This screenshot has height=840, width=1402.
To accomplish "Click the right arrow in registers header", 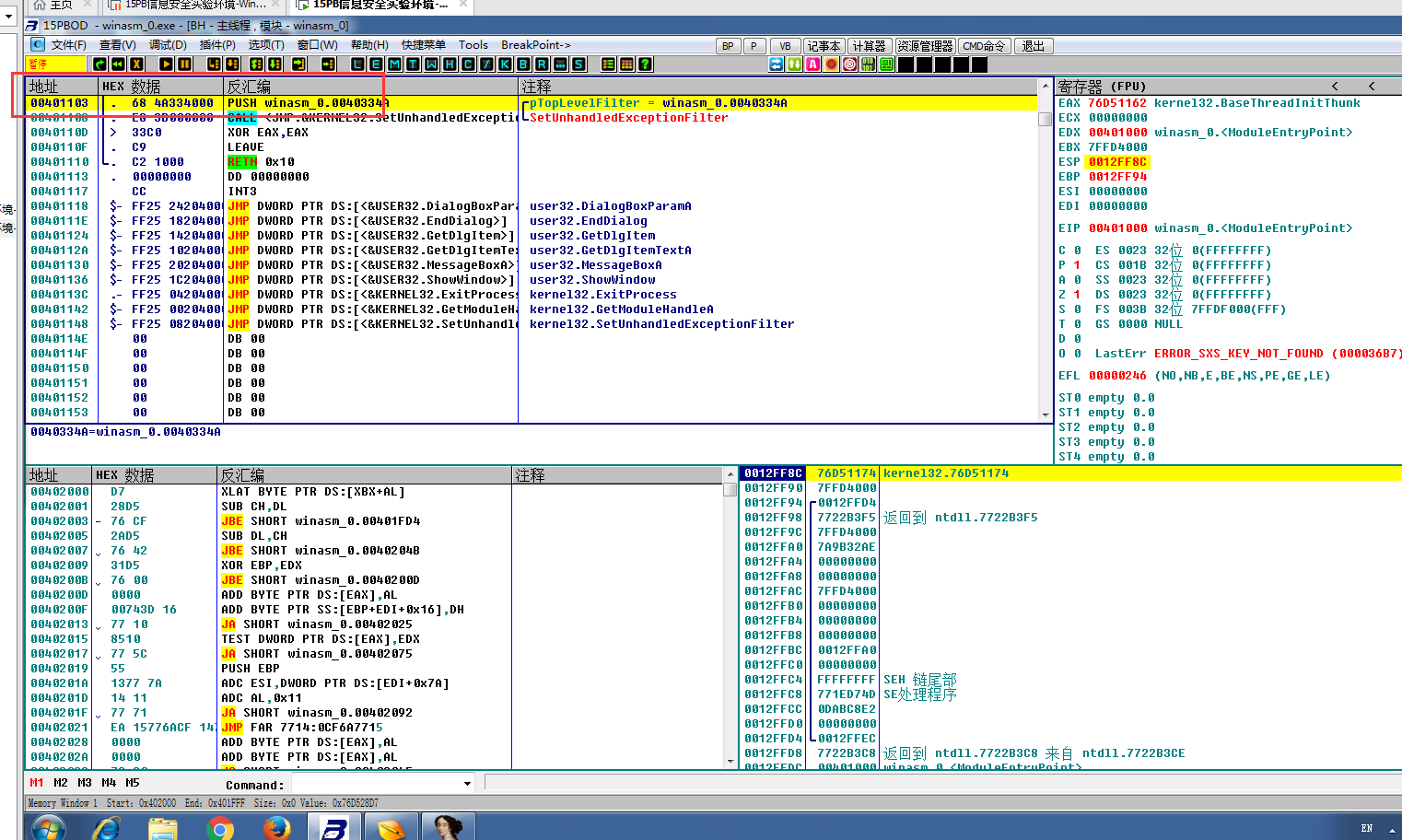I will coord(1372,86).
